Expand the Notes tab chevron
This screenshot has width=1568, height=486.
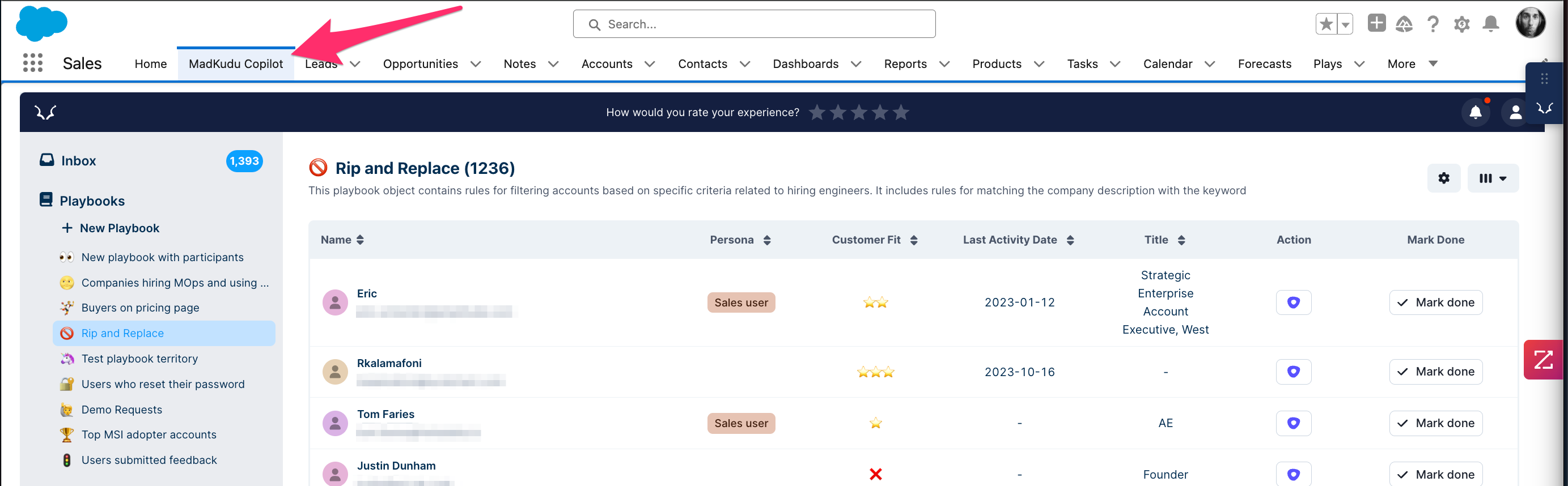553,64
